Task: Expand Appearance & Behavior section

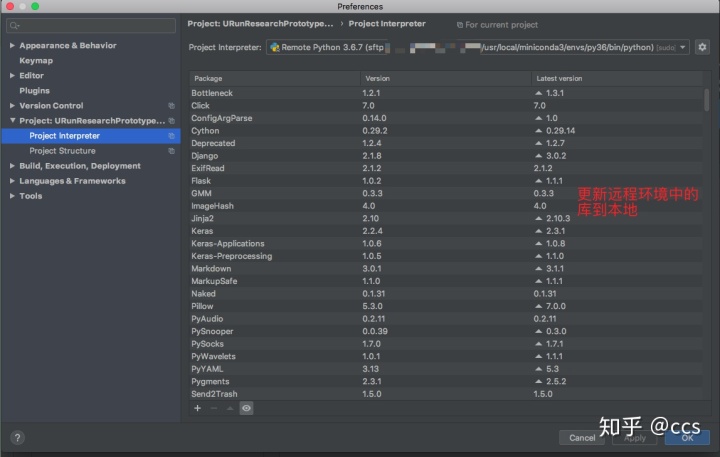Action: coord(12,45)
